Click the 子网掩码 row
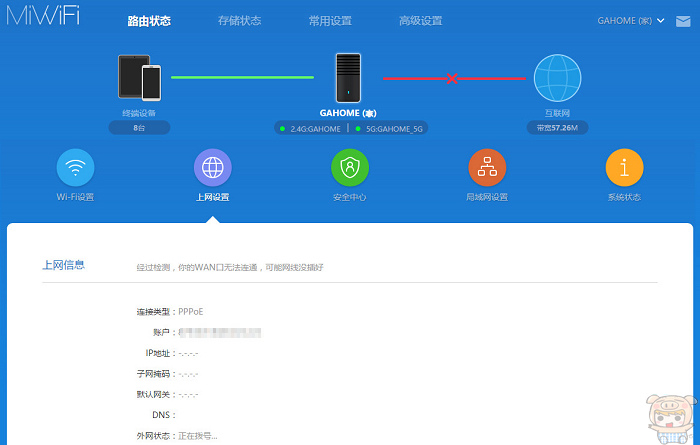Viewport: 700px width, 445px height. pos(167,374)
